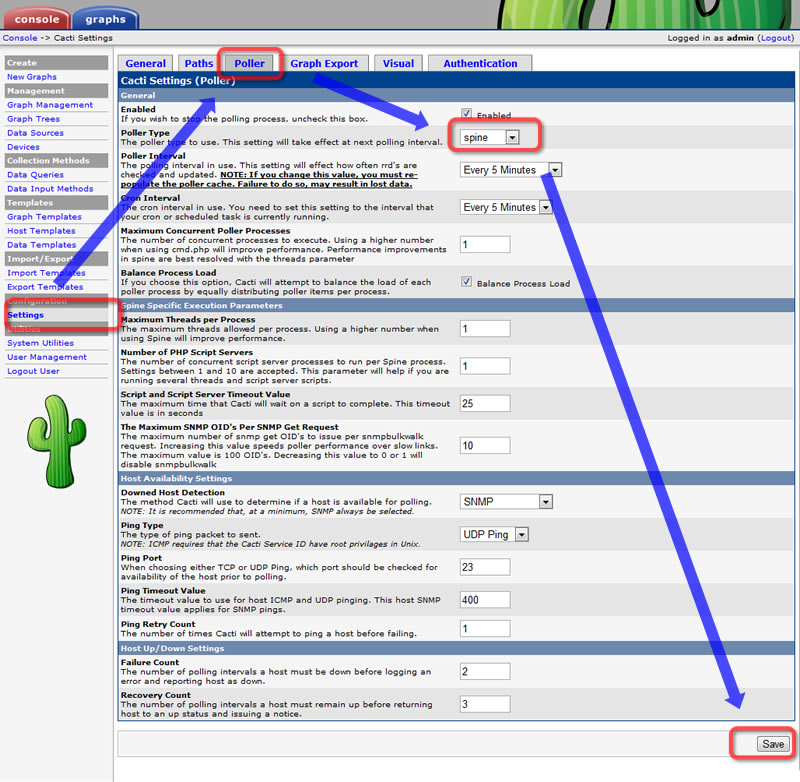Viewport: 800px width, 782px height.
Task: Switch to the Paths settings tab
Action: click(x=198, y=63)
